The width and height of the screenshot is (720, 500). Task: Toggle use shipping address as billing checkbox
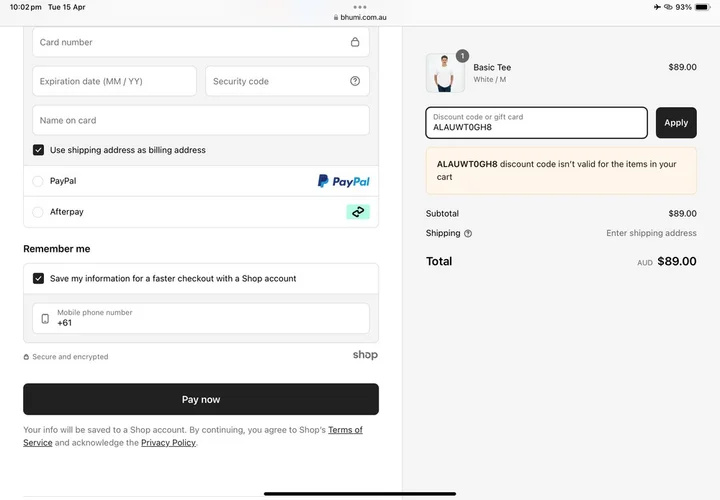(39, 150)
